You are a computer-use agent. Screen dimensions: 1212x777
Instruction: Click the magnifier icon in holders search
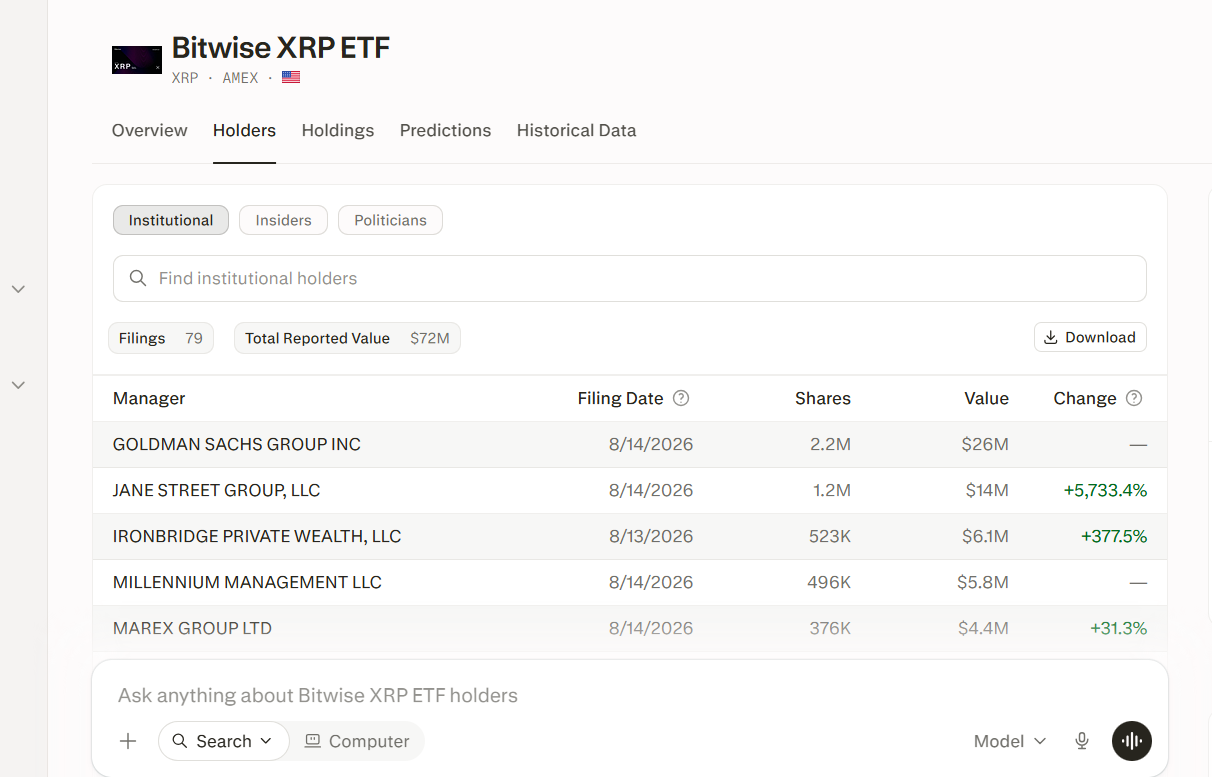(x=138, y=278)
